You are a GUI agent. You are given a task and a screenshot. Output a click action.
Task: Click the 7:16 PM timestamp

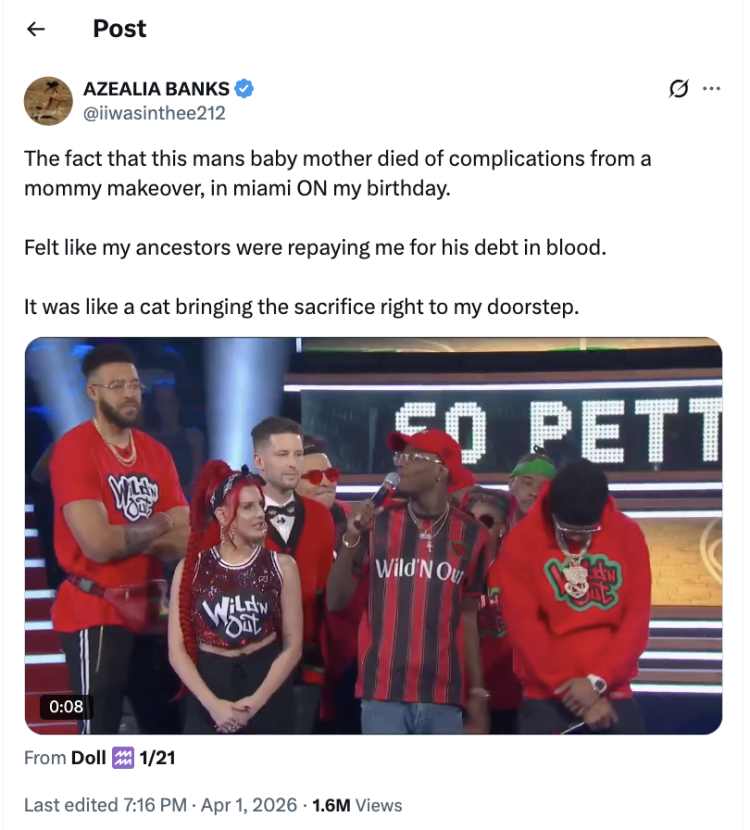[x=155, y=805]
